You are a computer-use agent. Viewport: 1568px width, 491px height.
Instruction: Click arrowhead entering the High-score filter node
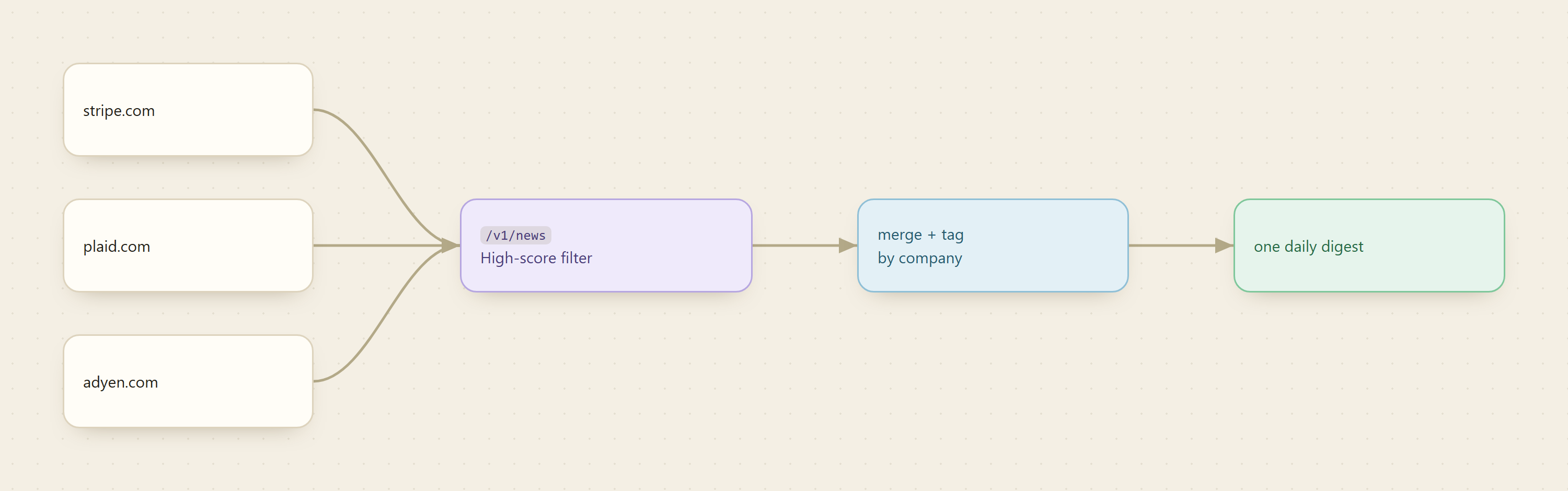click(x=451, y=246)
